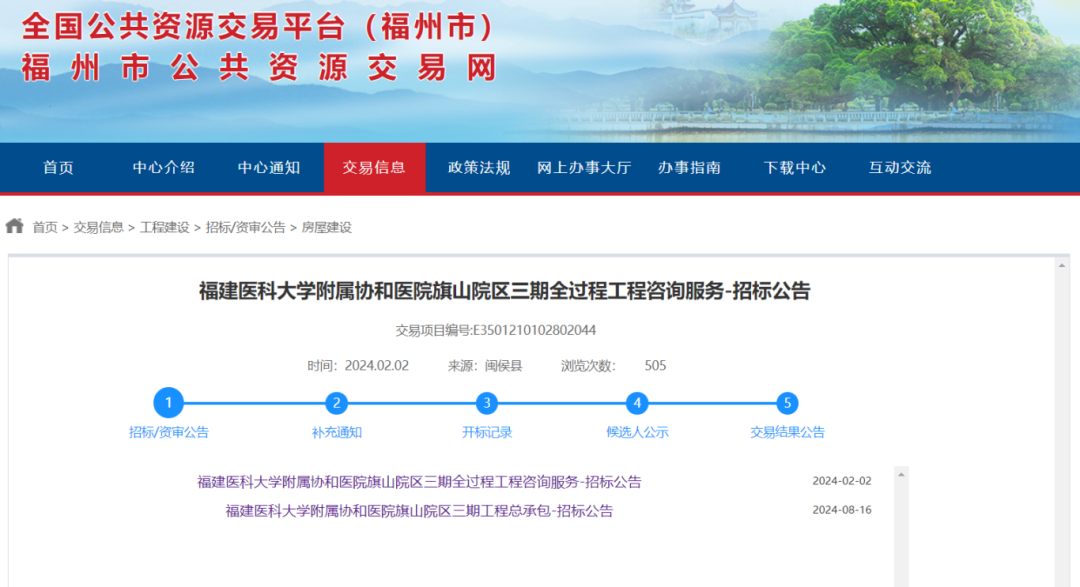Open 全过程工程咨询服务-招标公告 list link

tap(419, 482)
